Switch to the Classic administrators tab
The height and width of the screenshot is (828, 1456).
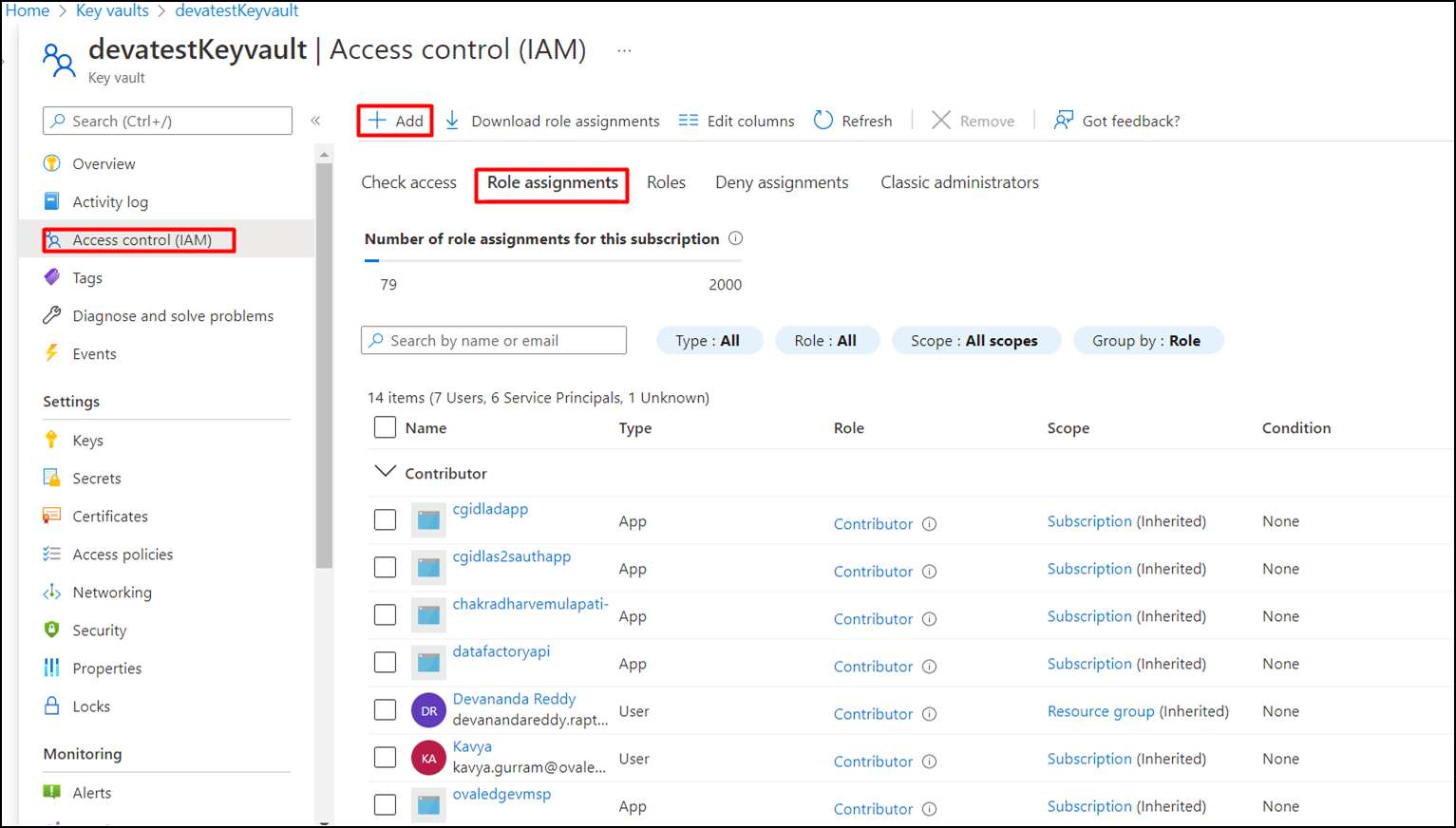coord(959,182)
